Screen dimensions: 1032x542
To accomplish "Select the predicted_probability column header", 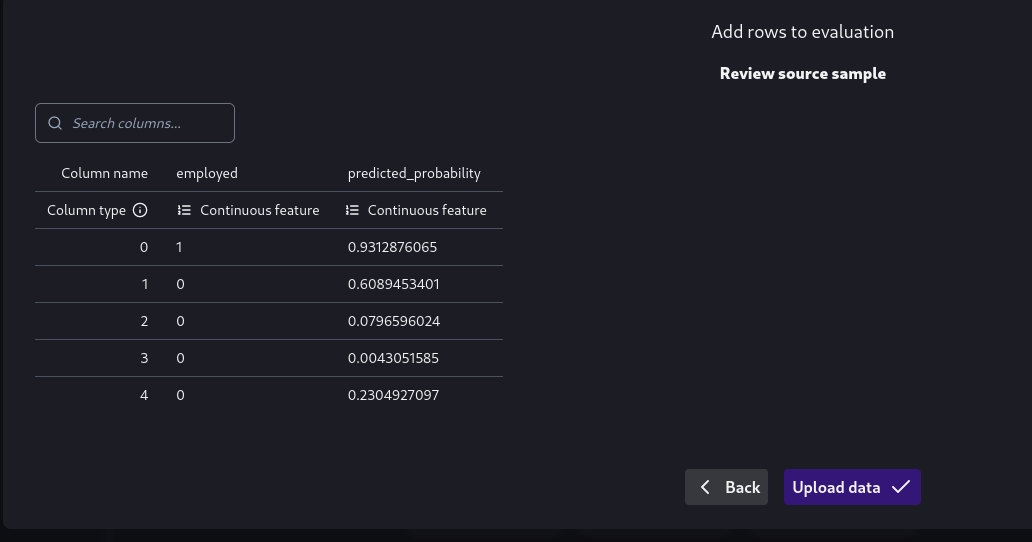I will point(414,173).
